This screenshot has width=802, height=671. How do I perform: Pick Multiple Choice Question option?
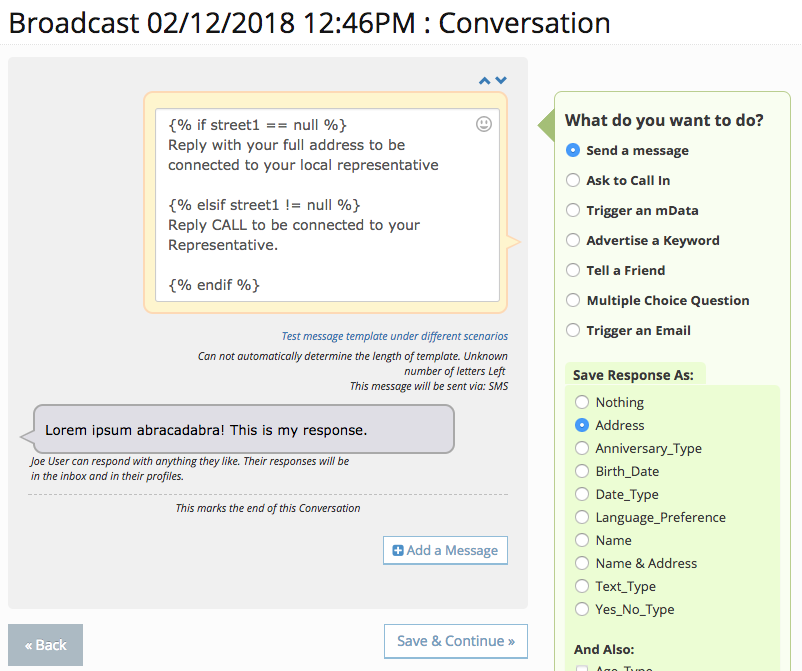573,300
